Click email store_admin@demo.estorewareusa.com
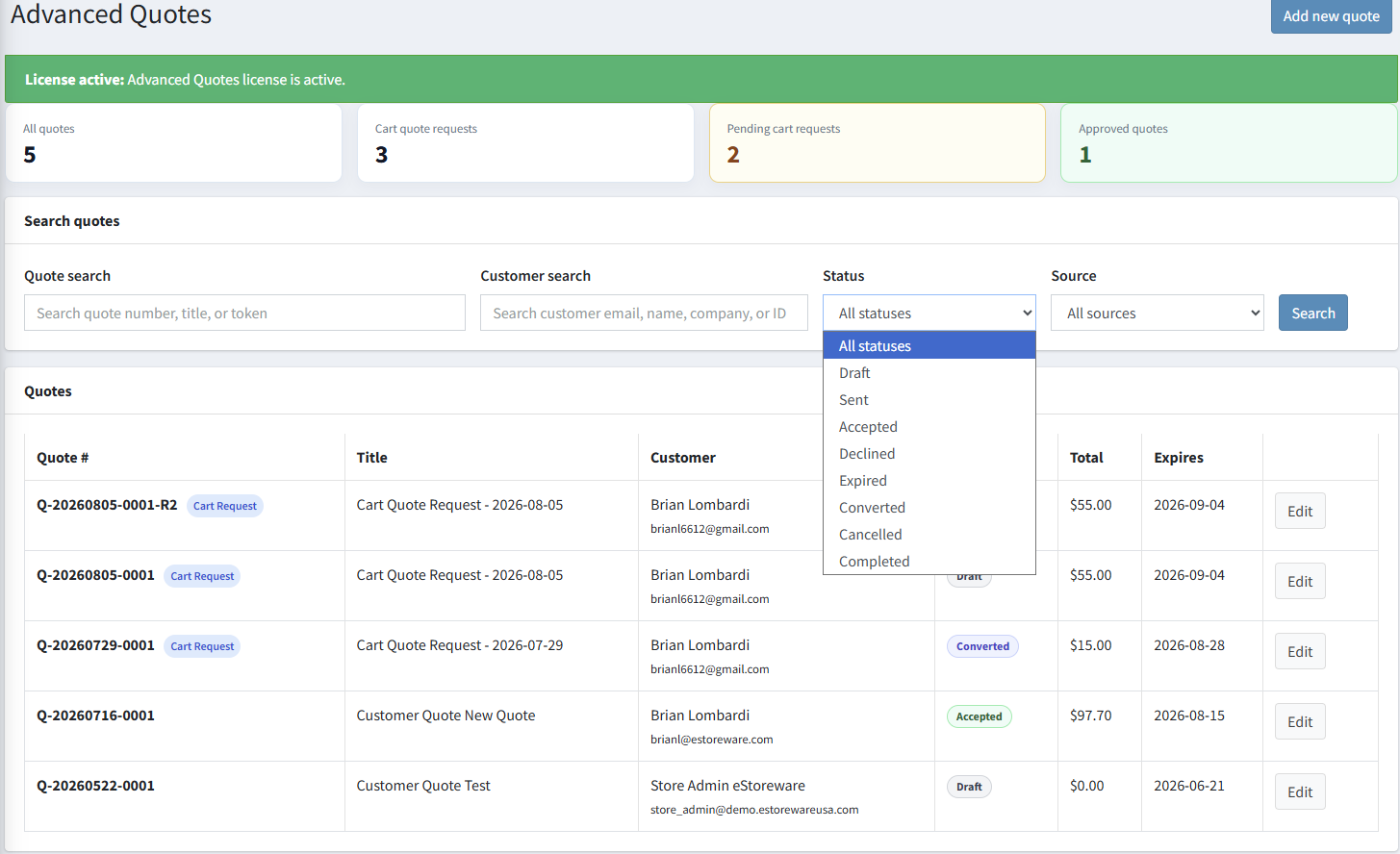1400x854 pixels. 754,810
